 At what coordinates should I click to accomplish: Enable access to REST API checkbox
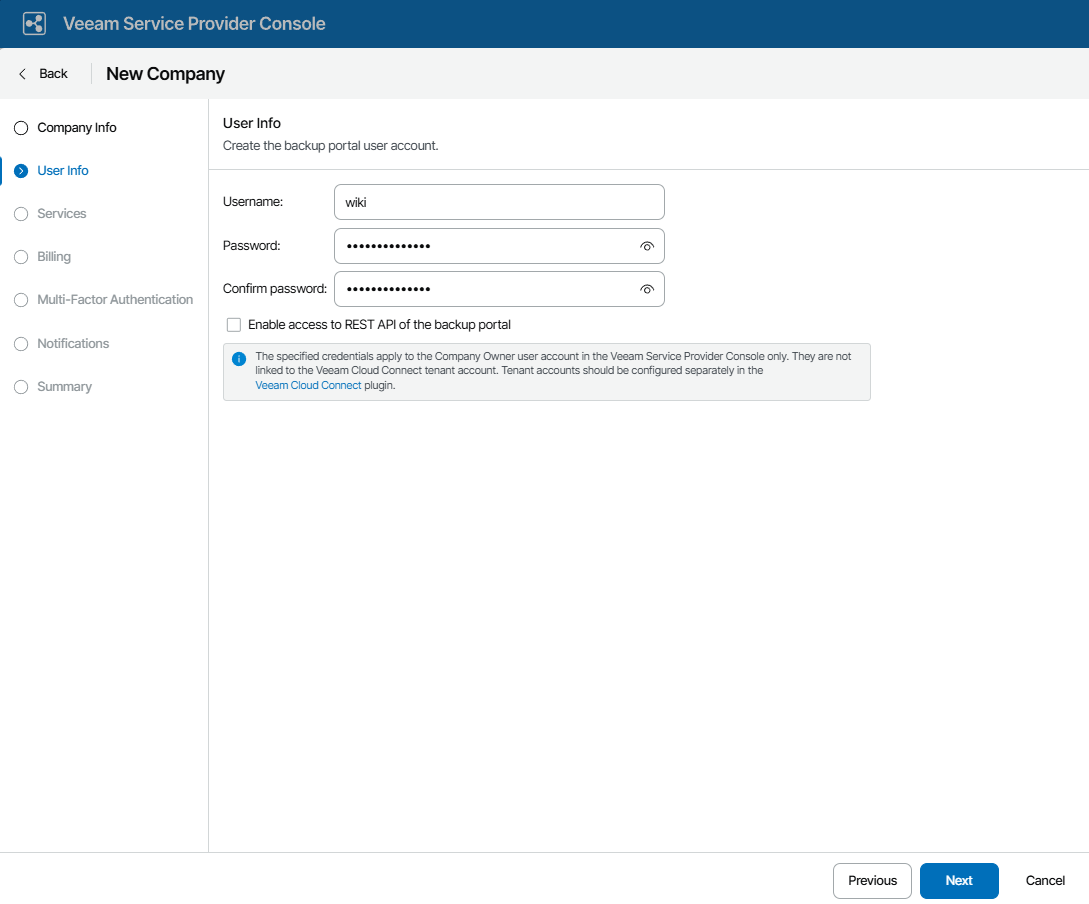tap(234, 325)
